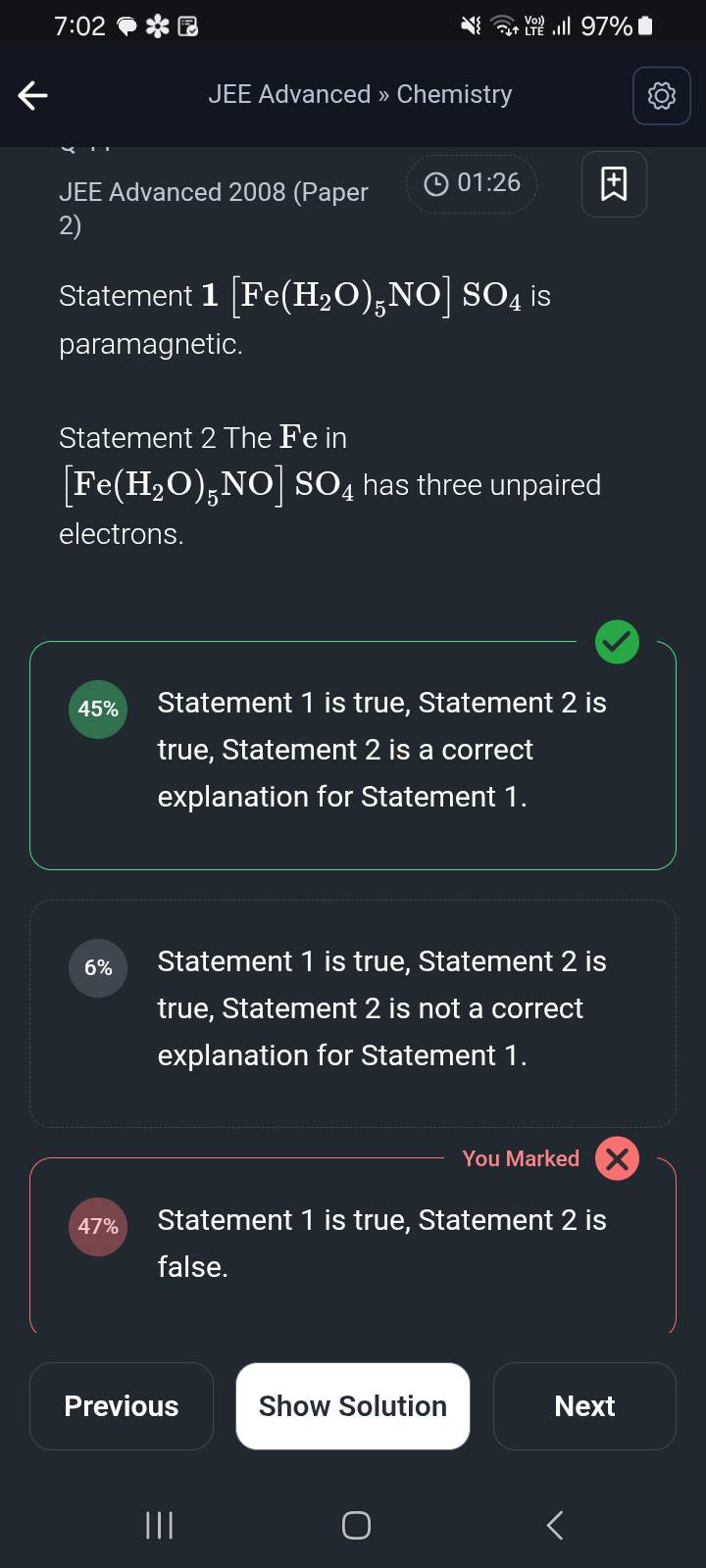
Task: Tap the 6% response badge
Action: pos(98,967)
